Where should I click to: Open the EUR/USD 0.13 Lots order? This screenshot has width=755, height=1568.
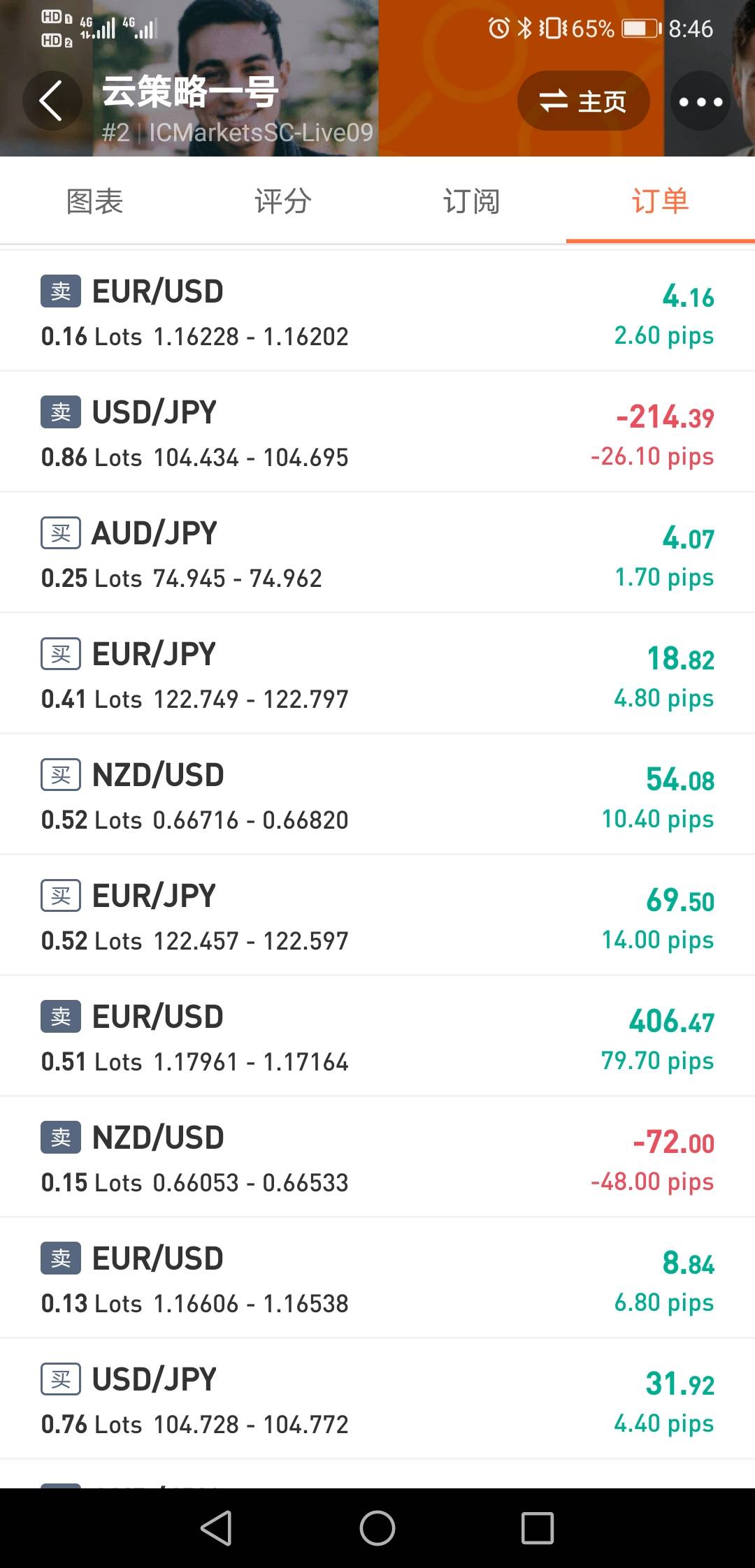tap(377, 1278)
